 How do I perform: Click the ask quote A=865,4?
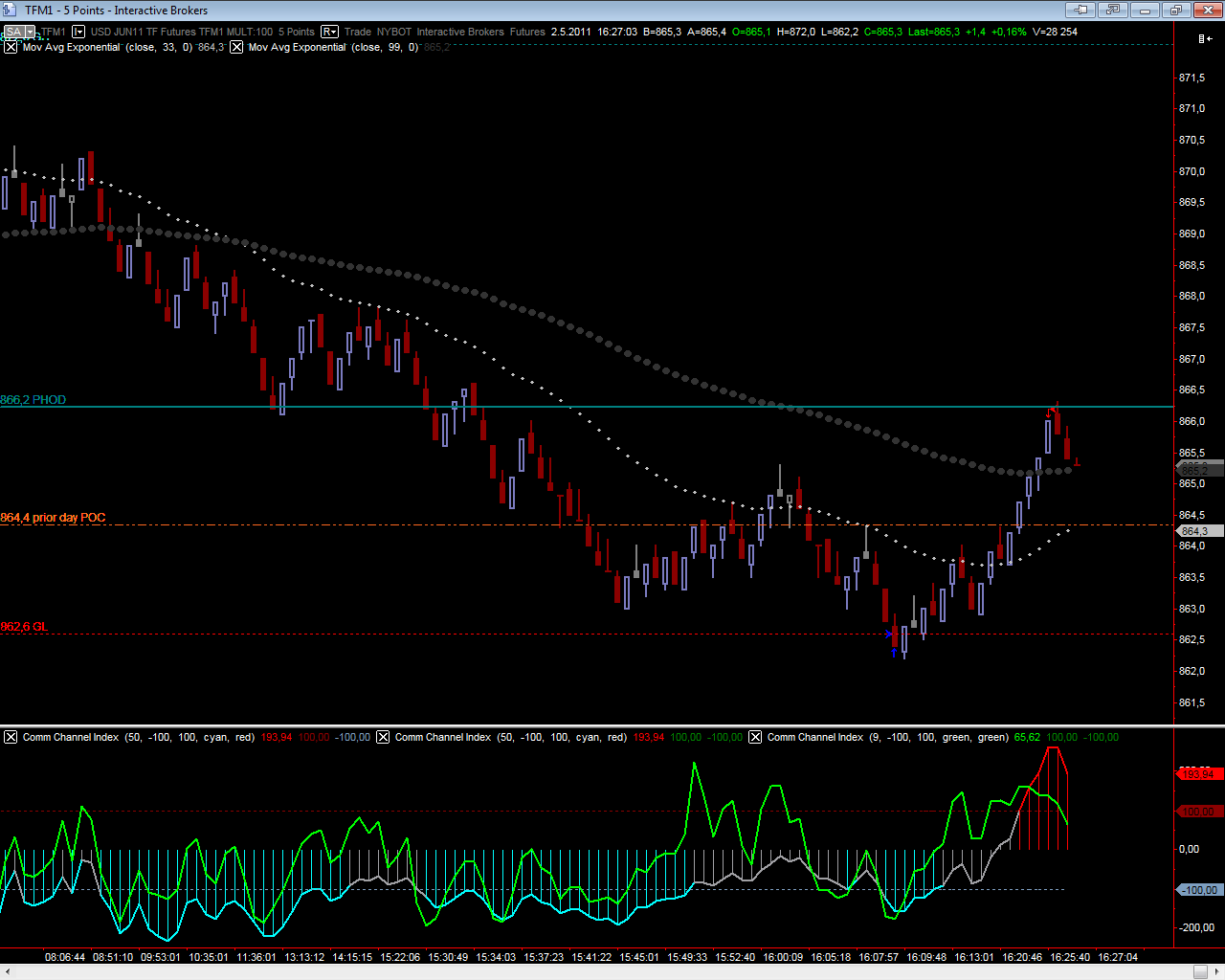[706, 32]
